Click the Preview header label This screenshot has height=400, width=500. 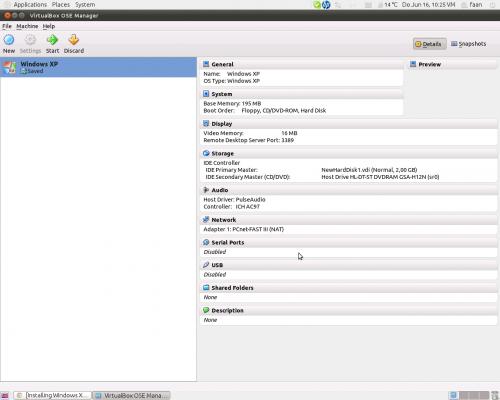[430, 64]
